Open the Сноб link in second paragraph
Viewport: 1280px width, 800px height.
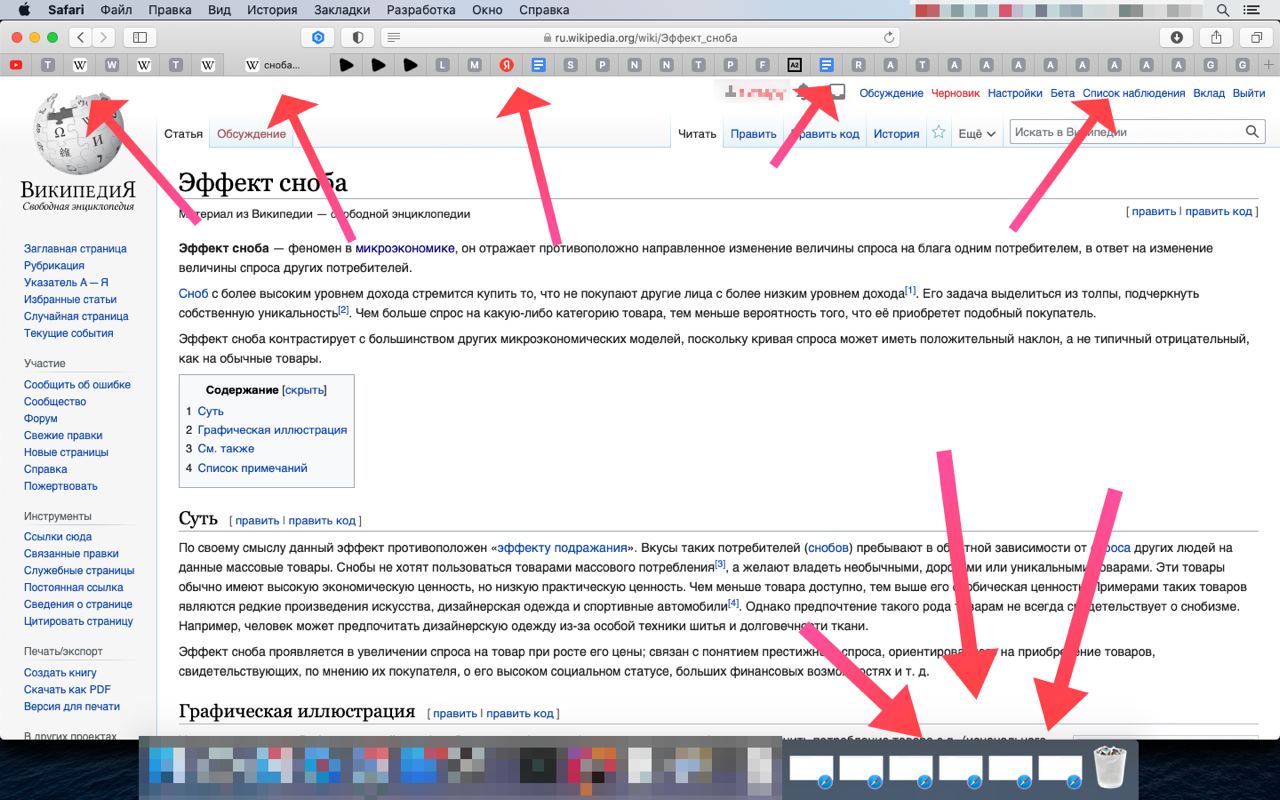point(193,294)
